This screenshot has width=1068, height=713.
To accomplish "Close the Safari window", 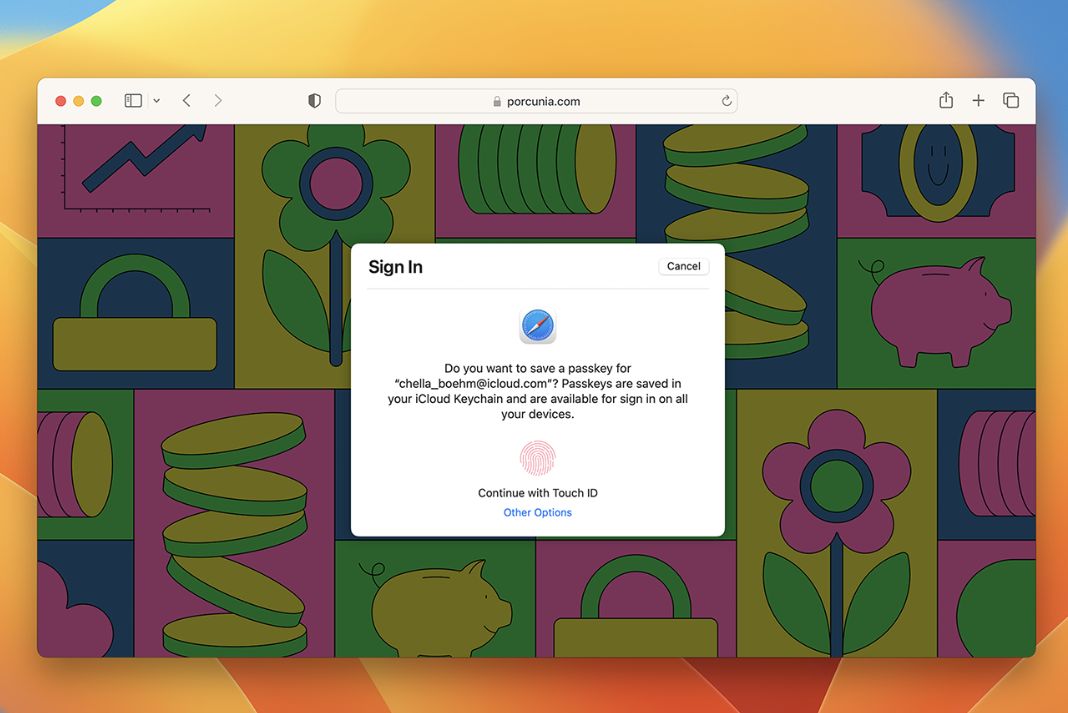I will pos(59,100).
